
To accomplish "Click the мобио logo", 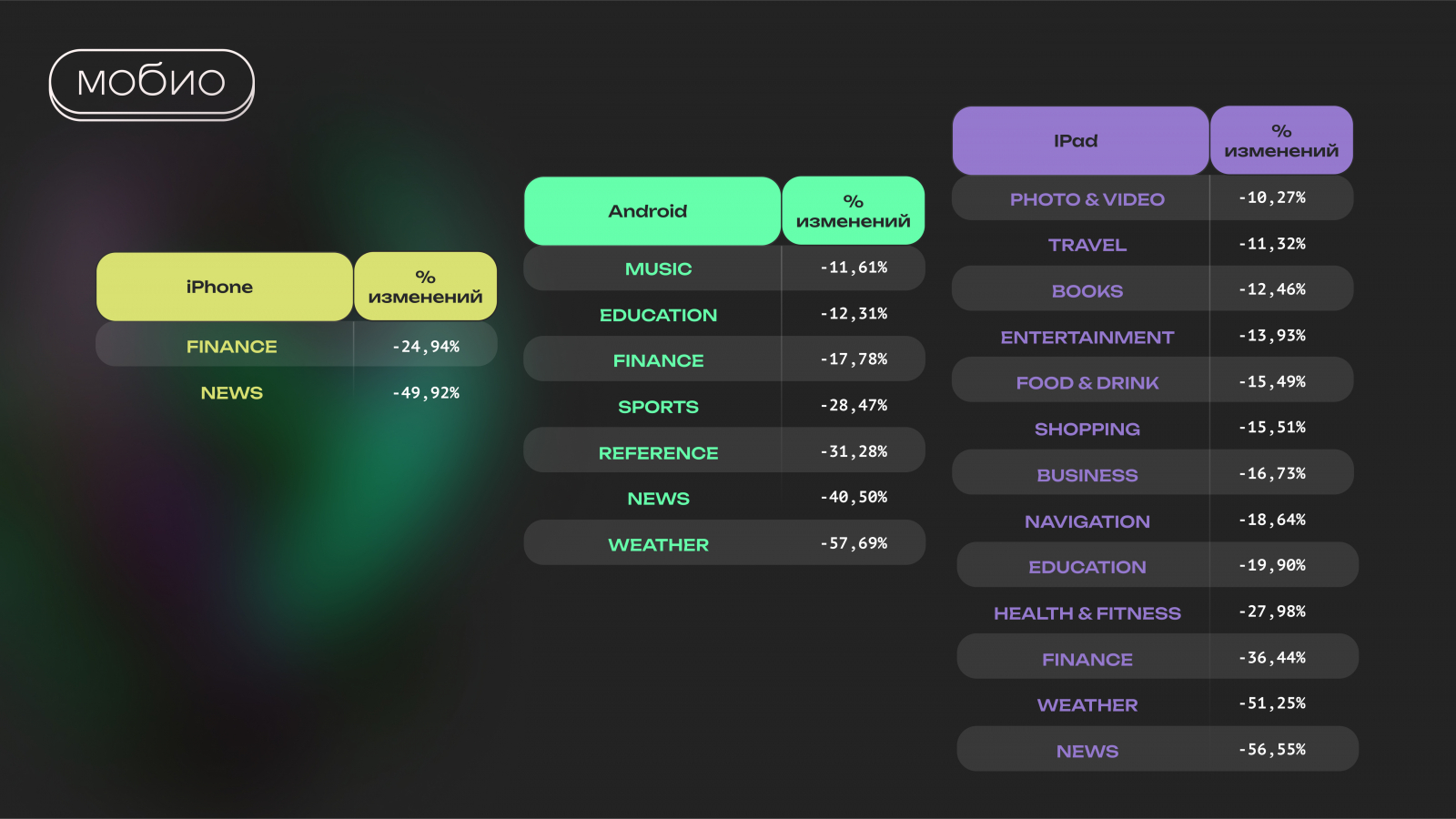I will tap(151, 82).
